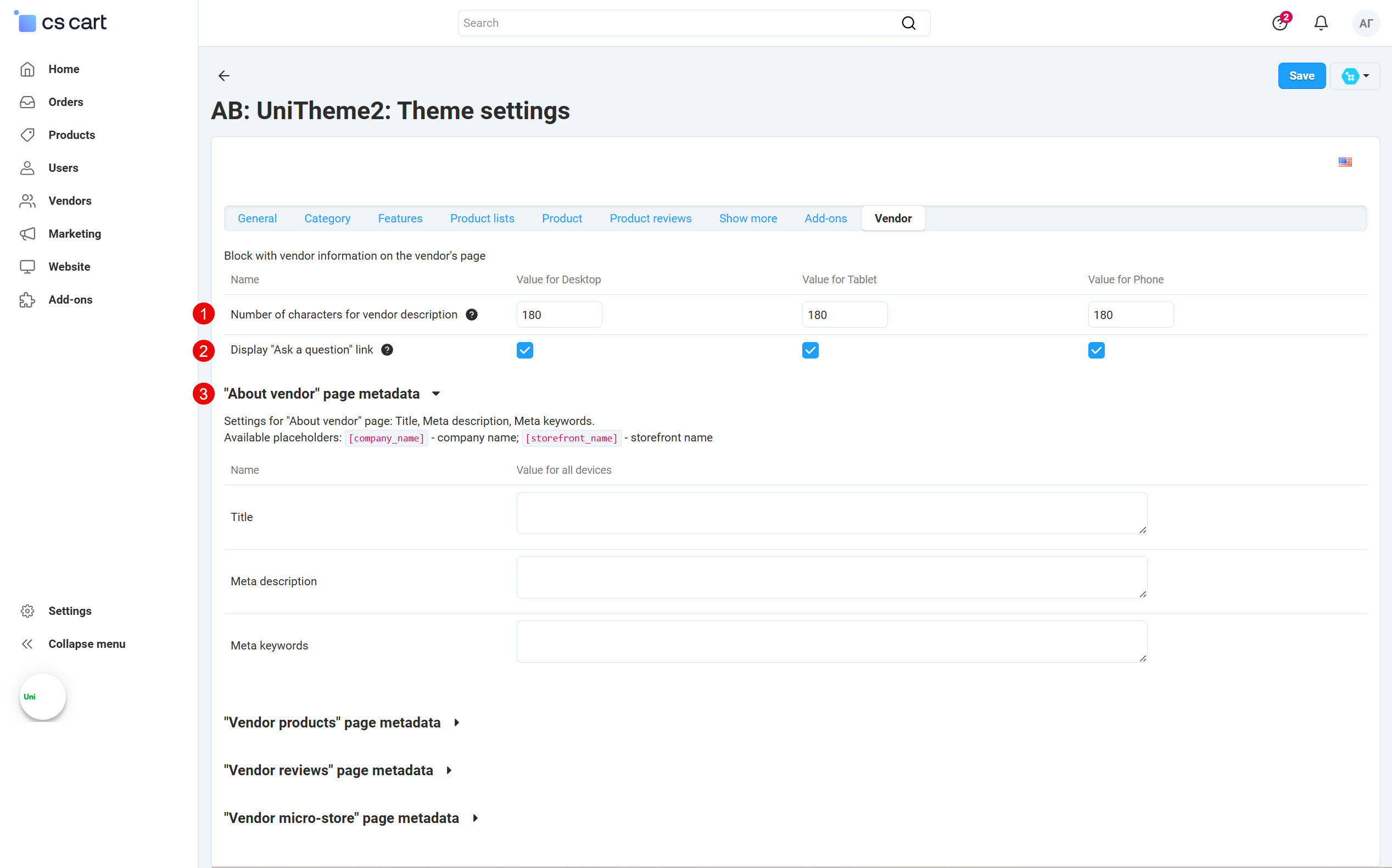Edit Tablet vendor description characters value
This screenshot has width=1392, height=868.
tap(845, 315)
